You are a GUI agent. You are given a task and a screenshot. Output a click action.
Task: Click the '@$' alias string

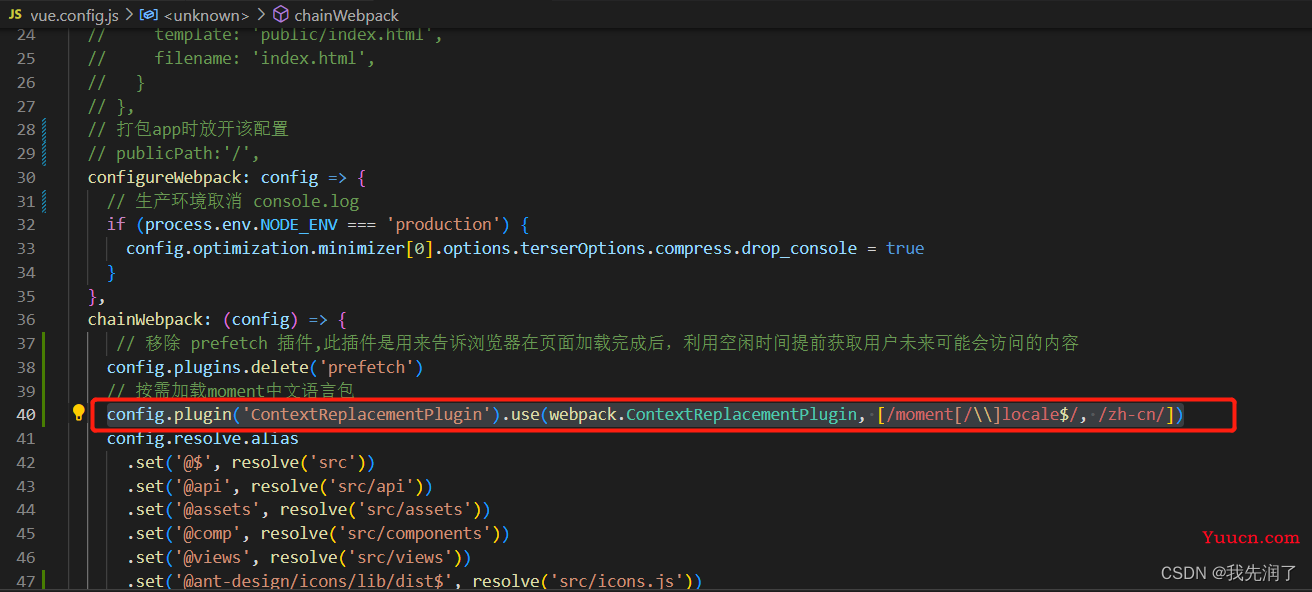193,462
